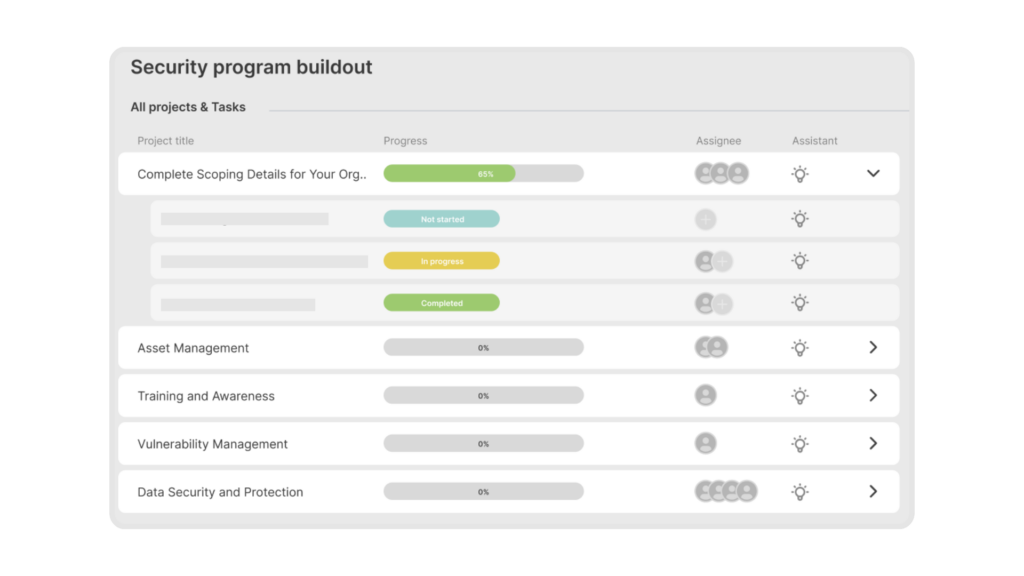Open assistant lightbulb for Data Security and Protection
1024x576 pixels.
800,492
